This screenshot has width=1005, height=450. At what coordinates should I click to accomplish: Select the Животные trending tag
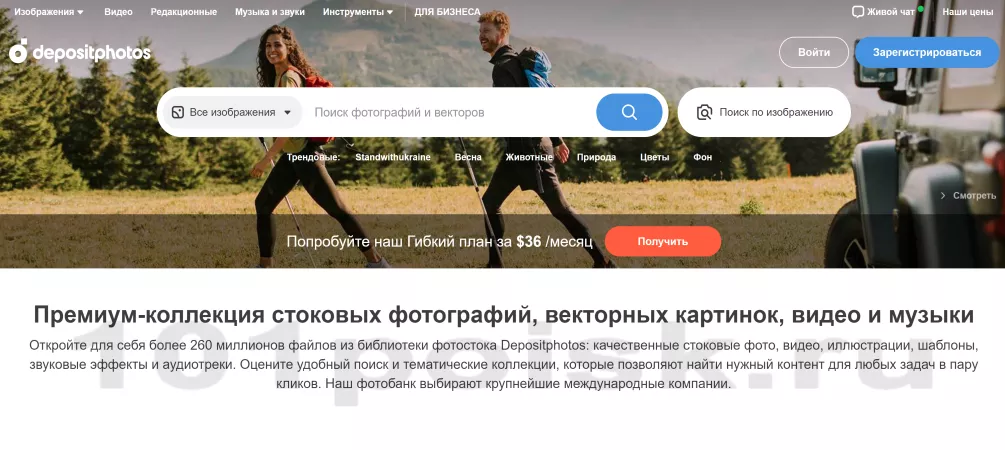[529, 157]
